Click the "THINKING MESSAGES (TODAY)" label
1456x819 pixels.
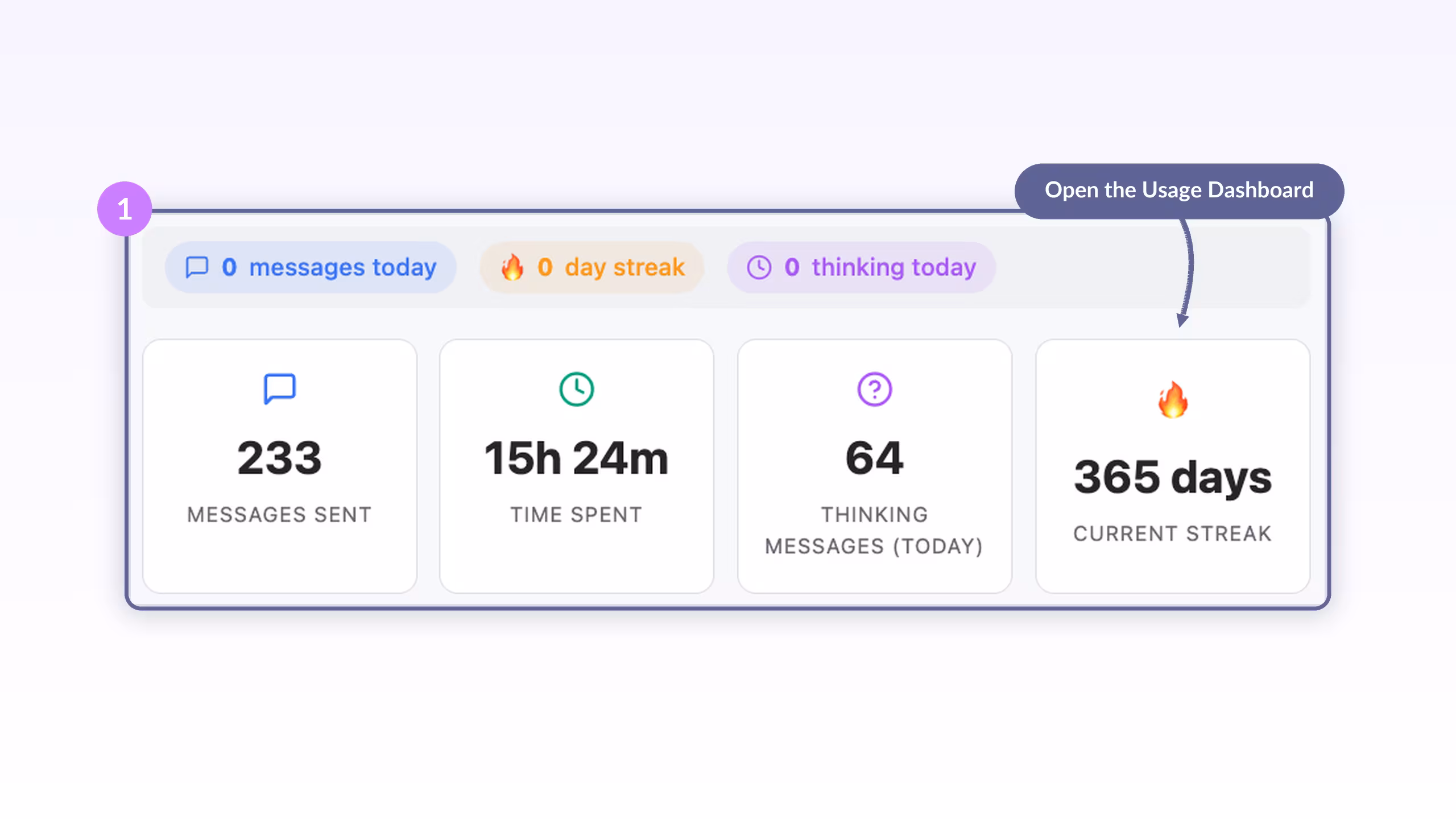pos(874,531)
